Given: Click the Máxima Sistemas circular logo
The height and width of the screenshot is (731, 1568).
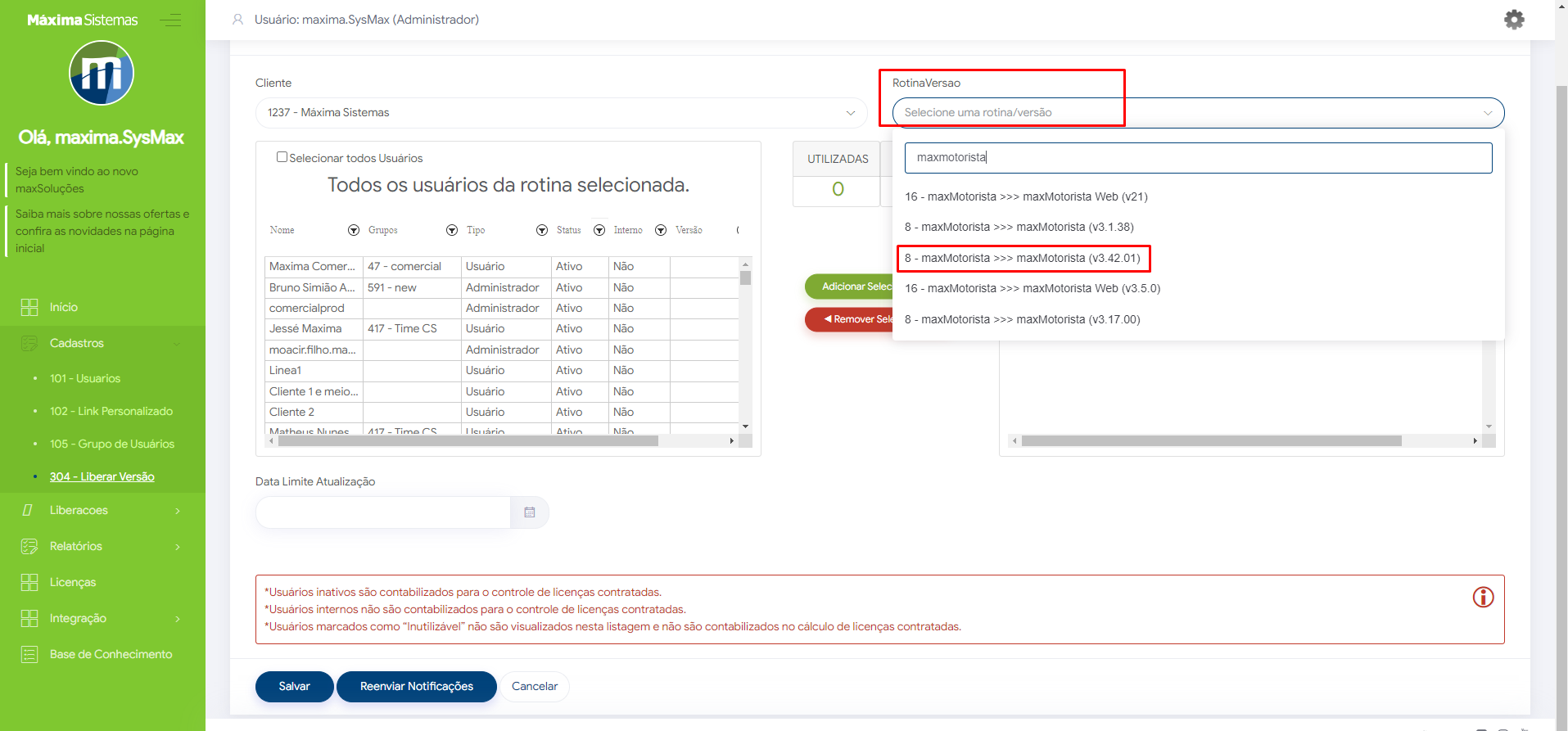Looking at the screenshot, I should pos(102,73).
